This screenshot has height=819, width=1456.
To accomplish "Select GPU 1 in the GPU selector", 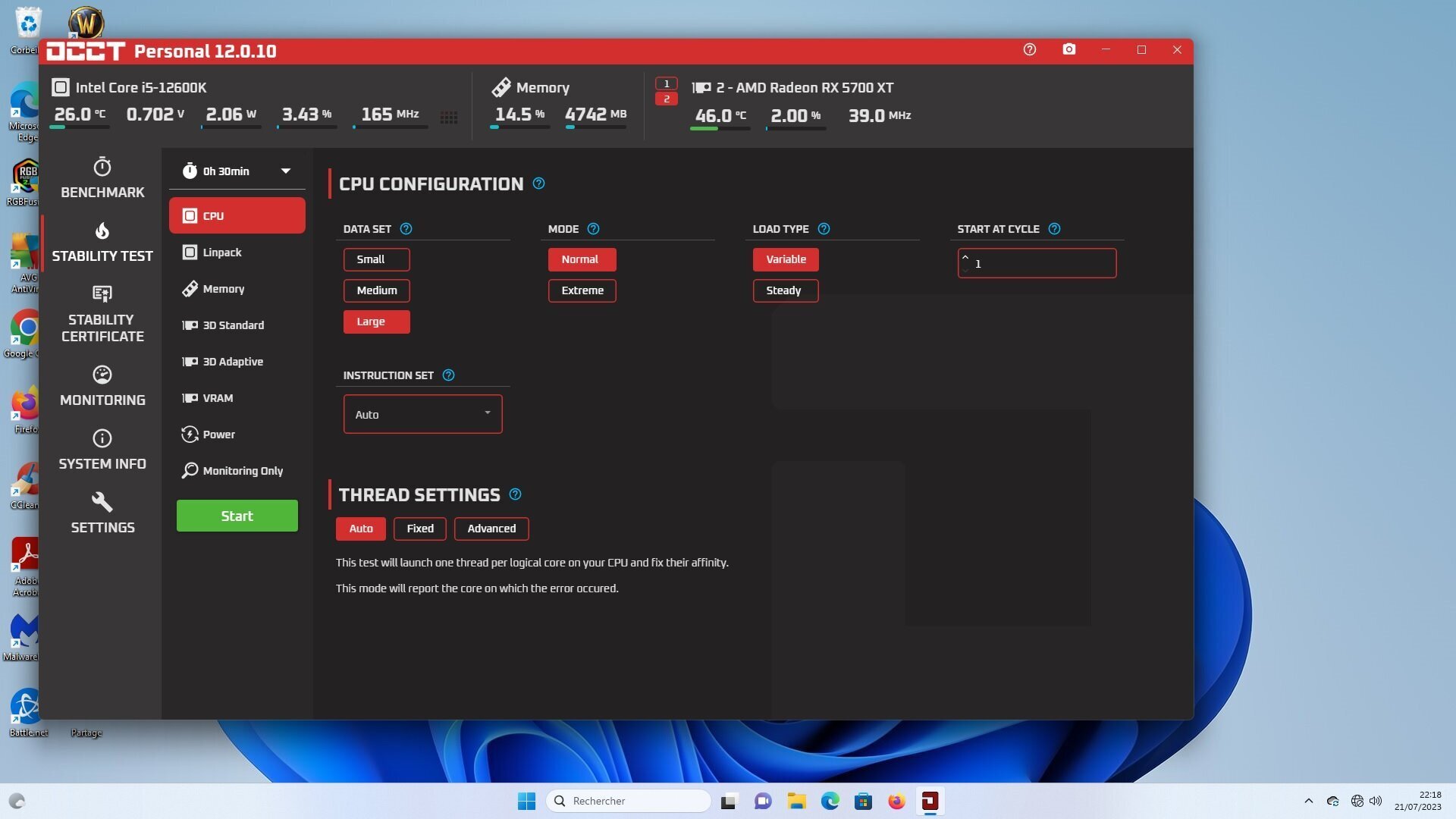I will [x=666, y=83].
